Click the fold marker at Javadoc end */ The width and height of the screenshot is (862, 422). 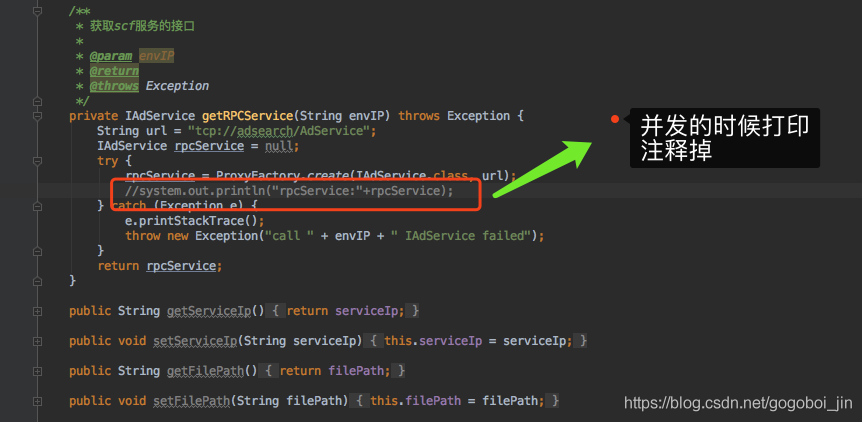point(37,101)
